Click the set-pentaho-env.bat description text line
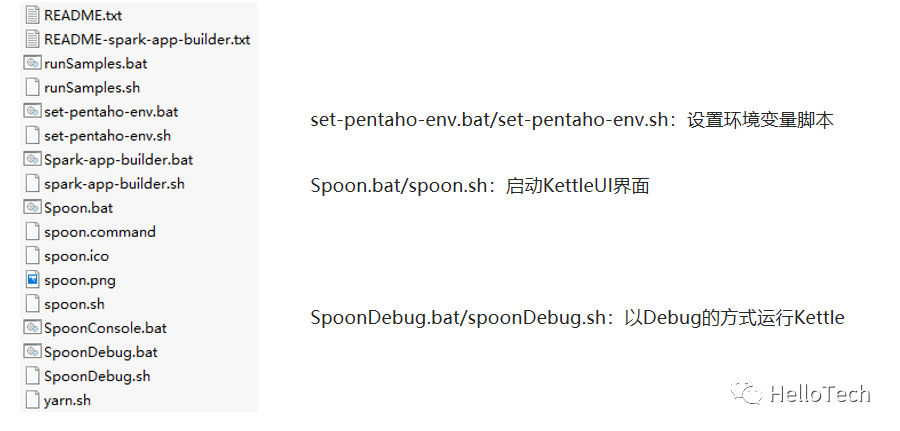The width and height of the screenshot is (900, 431). click(x=572, y=120)
